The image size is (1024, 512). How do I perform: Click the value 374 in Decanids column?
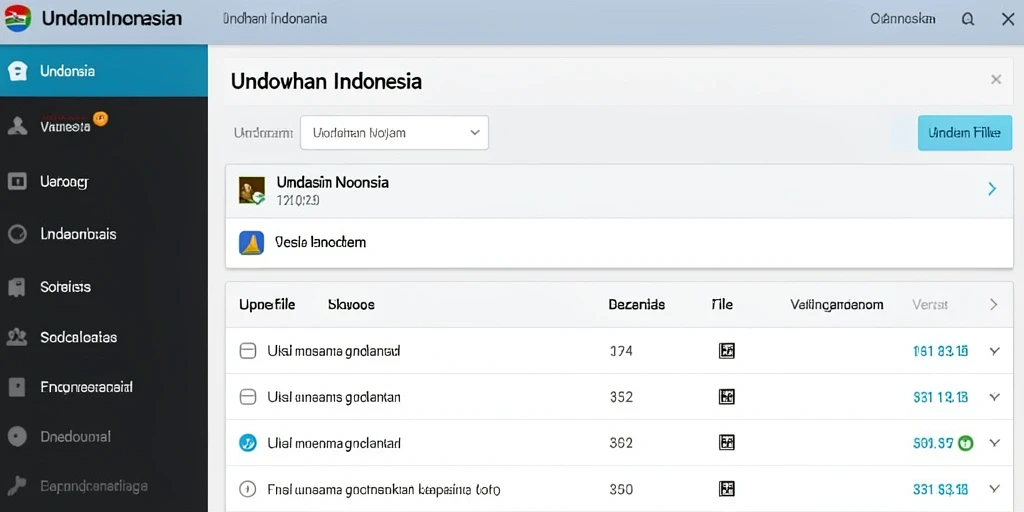point(621,351)
